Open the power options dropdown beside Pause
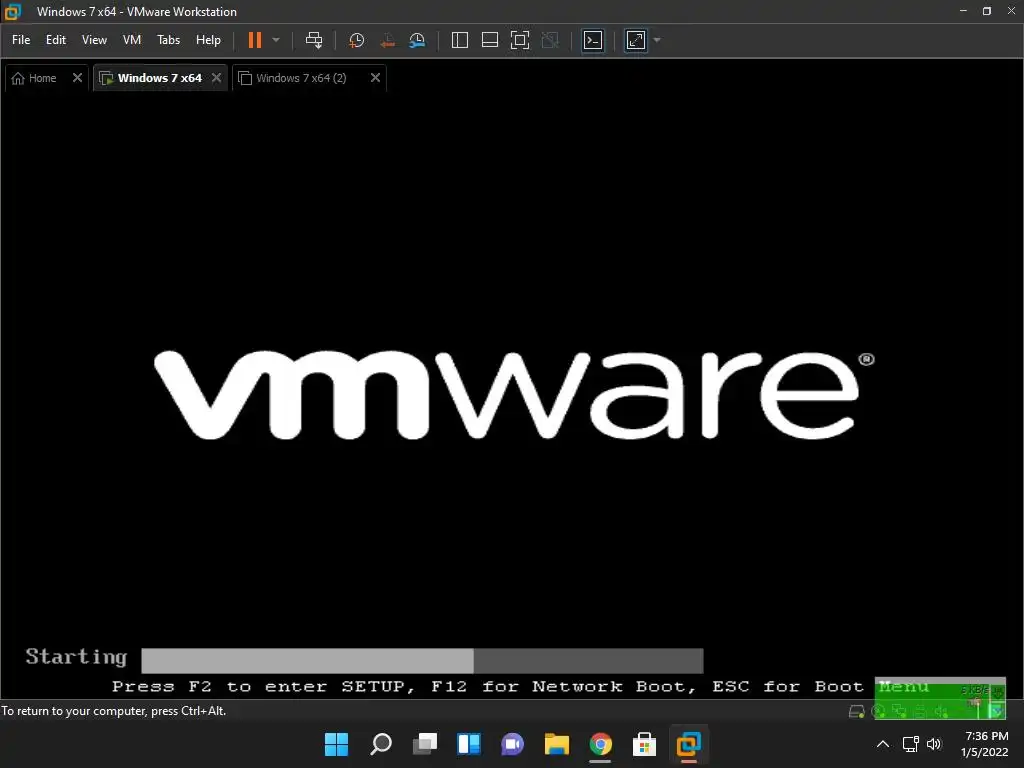This screenshot has height=768, width=1024. pos(276,40)
